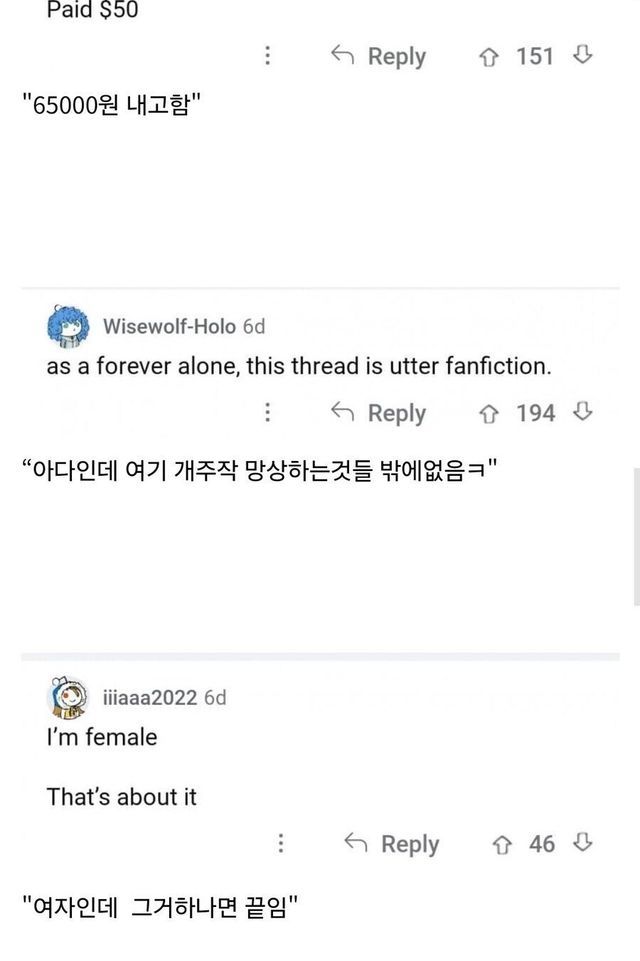Click the reply arrow icon on Wisewolf-Holo's comment

coord(343,413)
